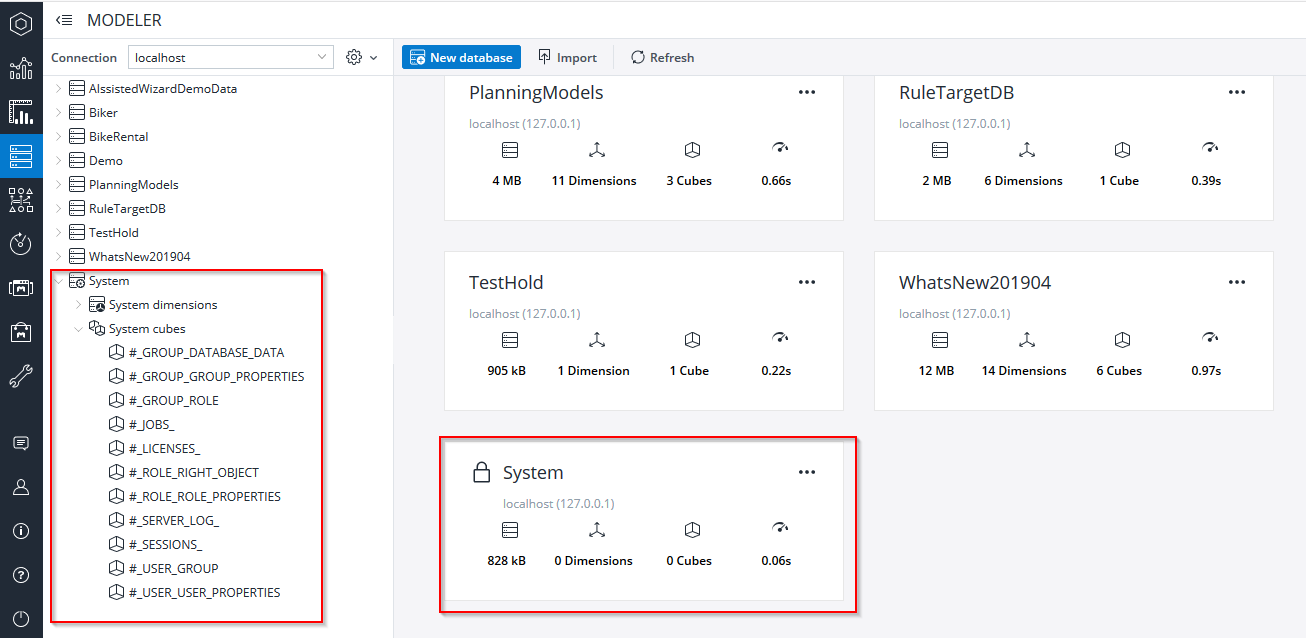The width and height of the screenshot is (1306, 638).
Task: Select the #_SERVER_LOG_ cube in tree
Action: point(173,521)
